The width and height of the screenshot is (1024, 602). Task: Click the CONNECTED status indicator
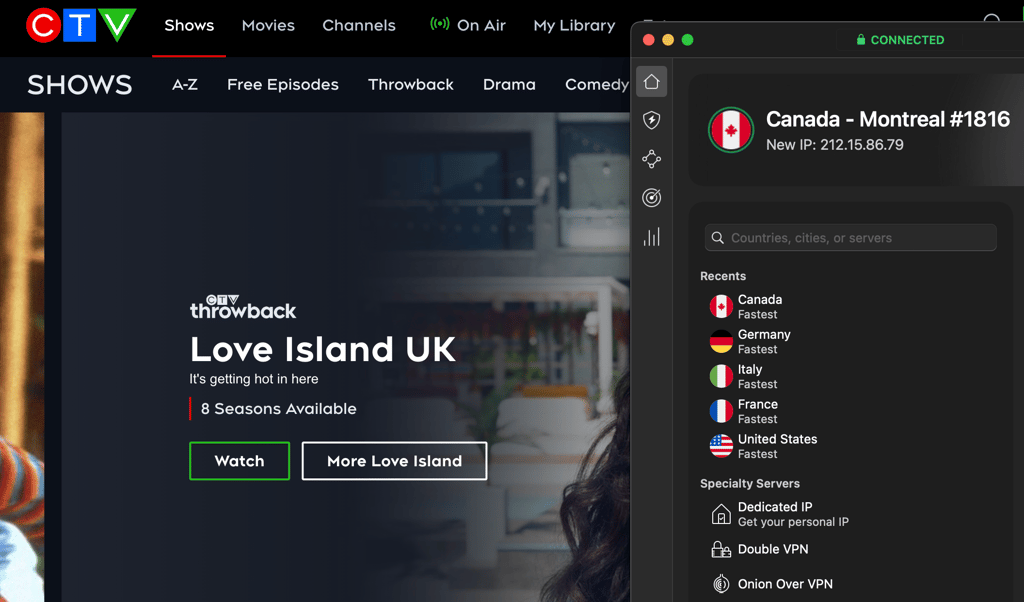pyautogui.click(x=900, y=40)
